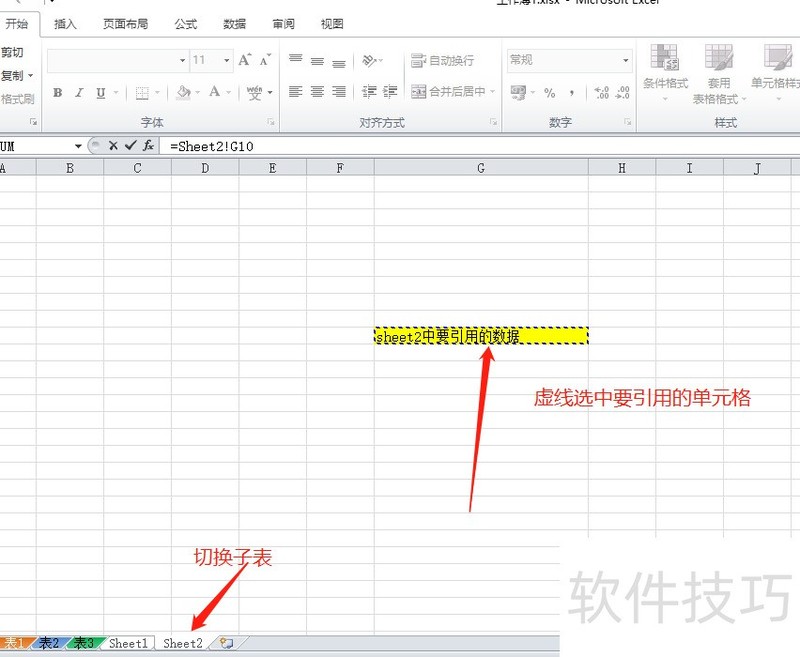Cancel formula entry with the X button

pos(113,145)
